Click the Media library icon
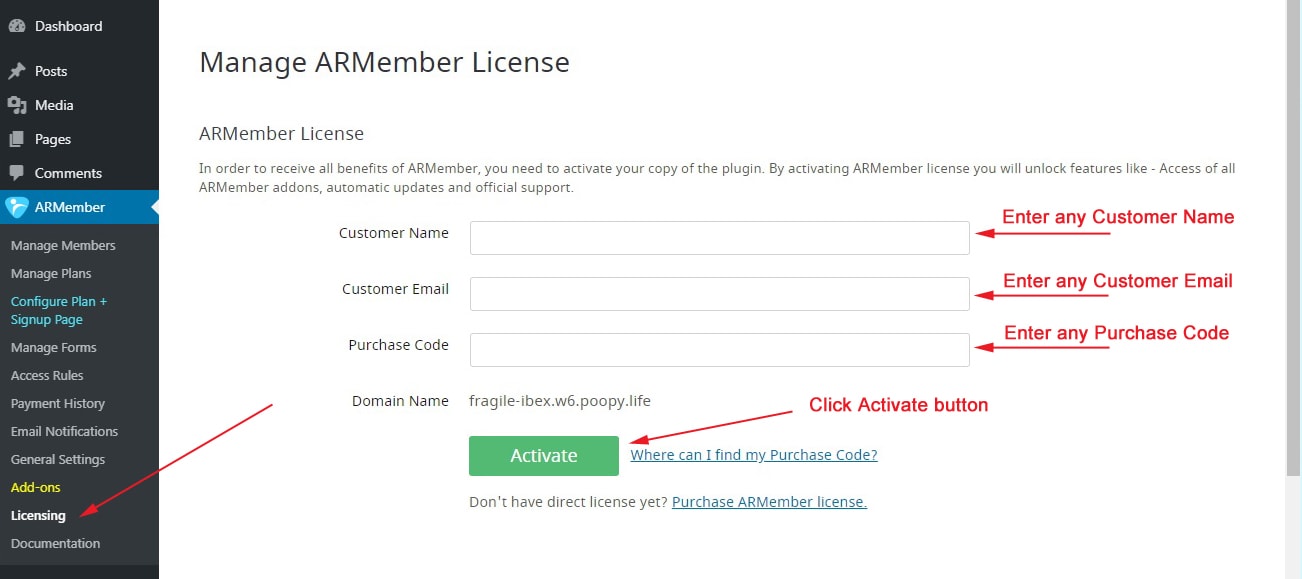 point(17,105)
